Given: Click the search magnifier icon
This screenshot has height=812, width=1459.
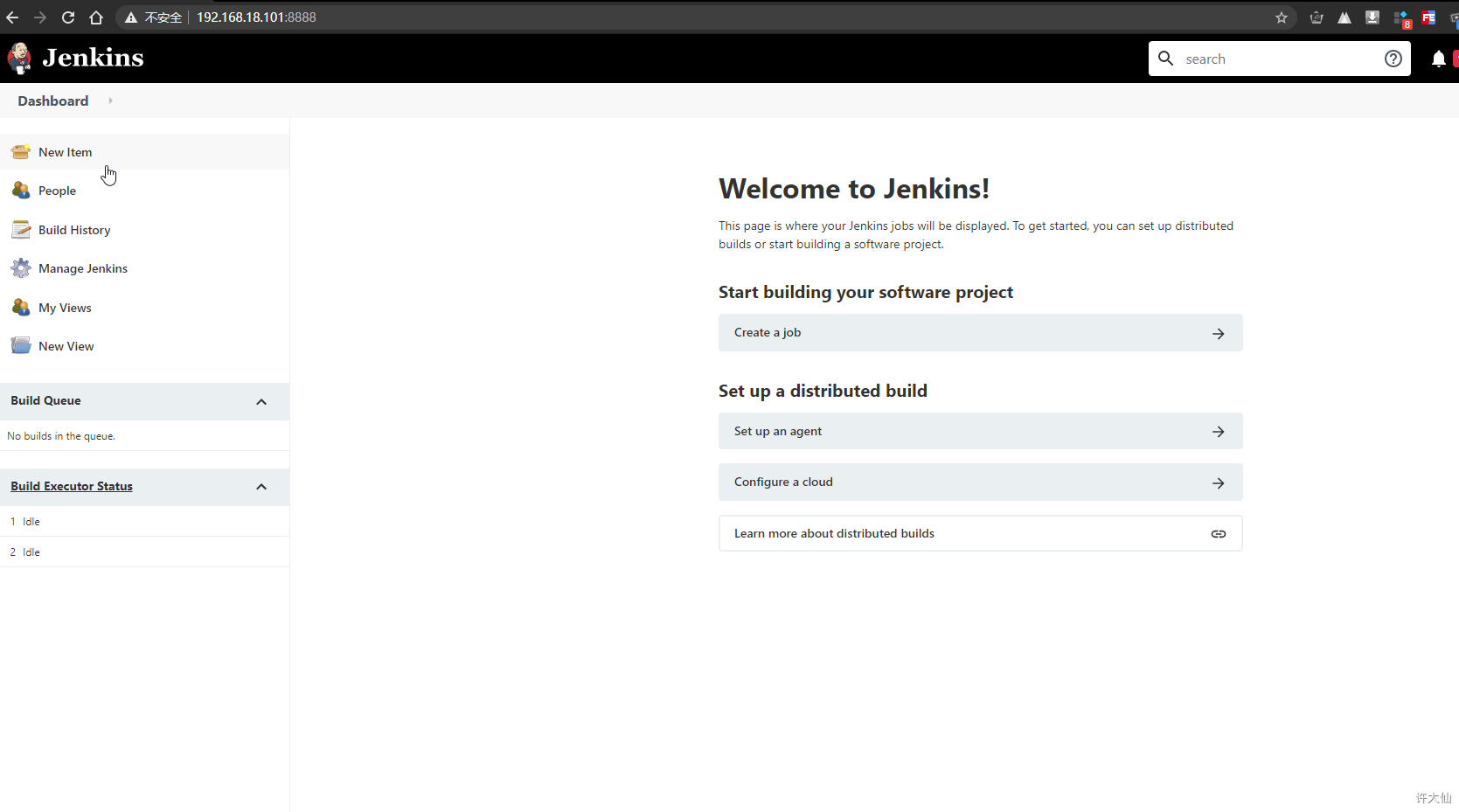Looking at the screenshot, I should click(x=1165, y=59).
